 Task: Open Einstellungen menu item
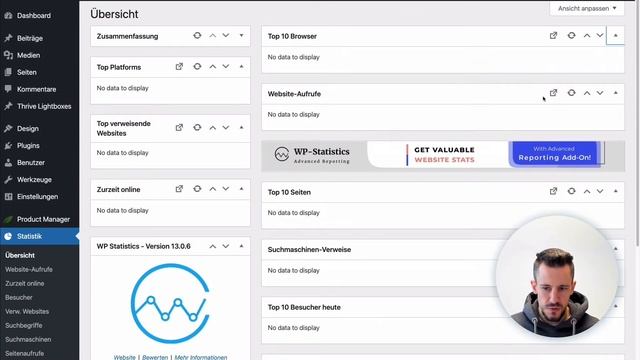(40, 197)
